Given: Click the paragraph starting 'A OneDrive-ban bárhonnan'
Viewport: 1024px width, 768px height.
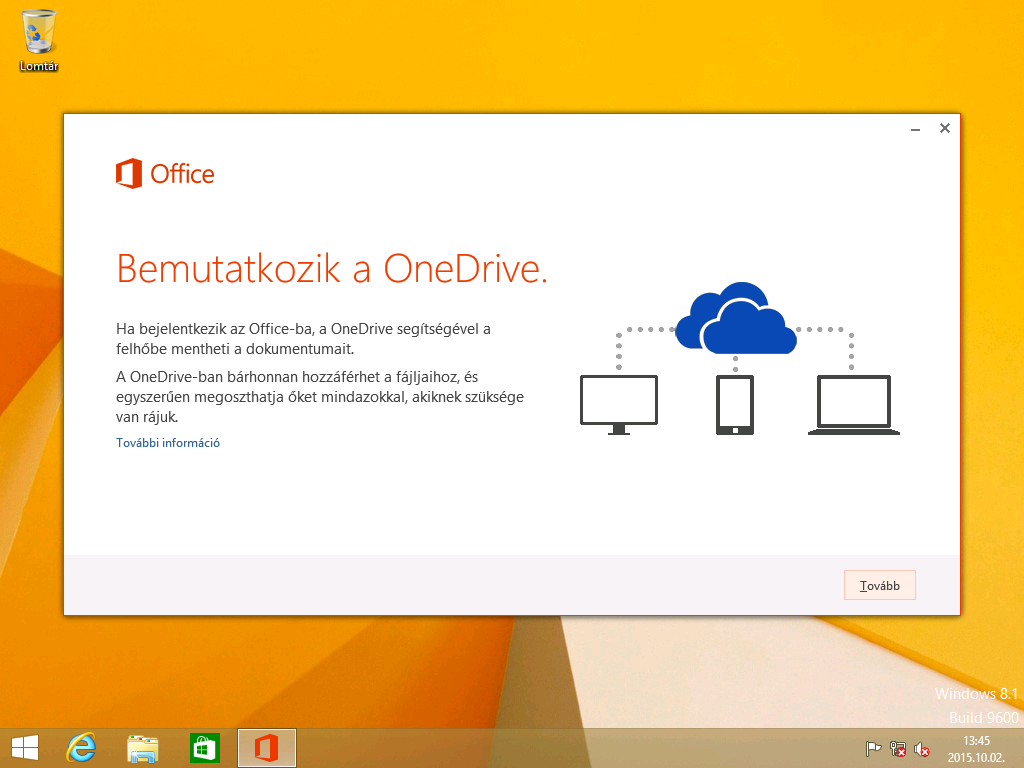Looking at the screenshot, I should coord(320,396).
